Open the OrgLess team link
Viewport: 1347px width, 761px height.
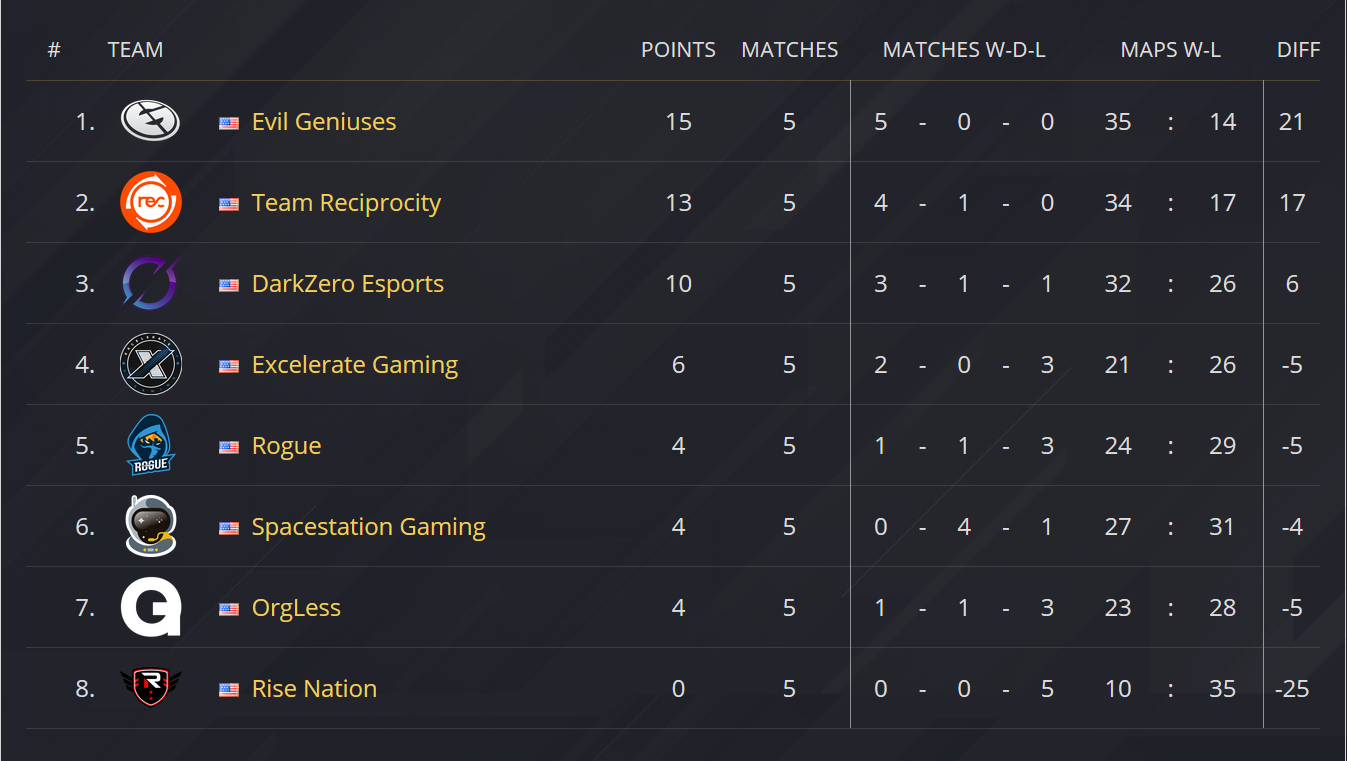coord(296,608)
